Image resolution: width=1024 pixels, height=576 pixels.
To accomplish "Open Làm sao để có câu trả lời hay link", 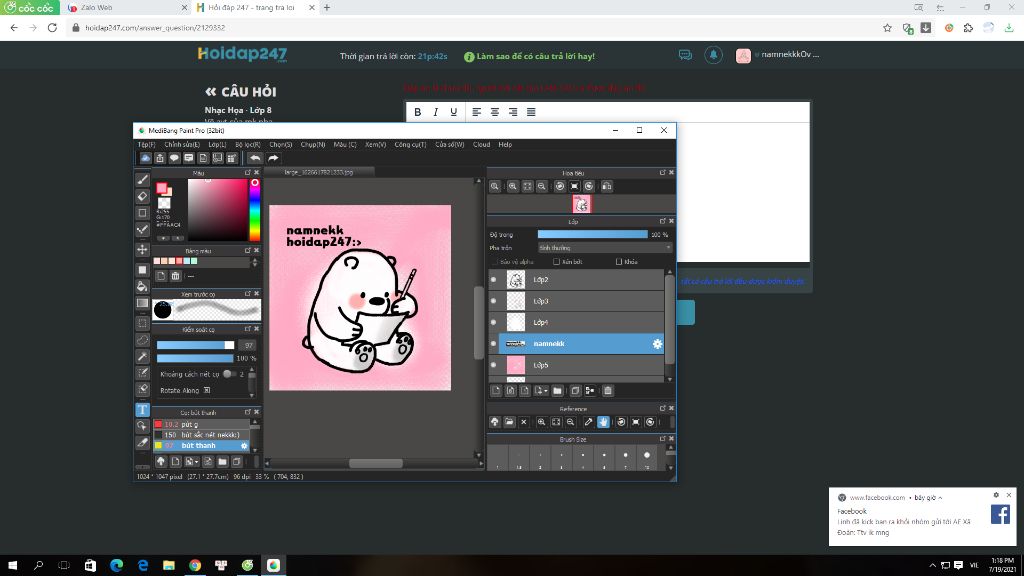I will pos(530,56).
